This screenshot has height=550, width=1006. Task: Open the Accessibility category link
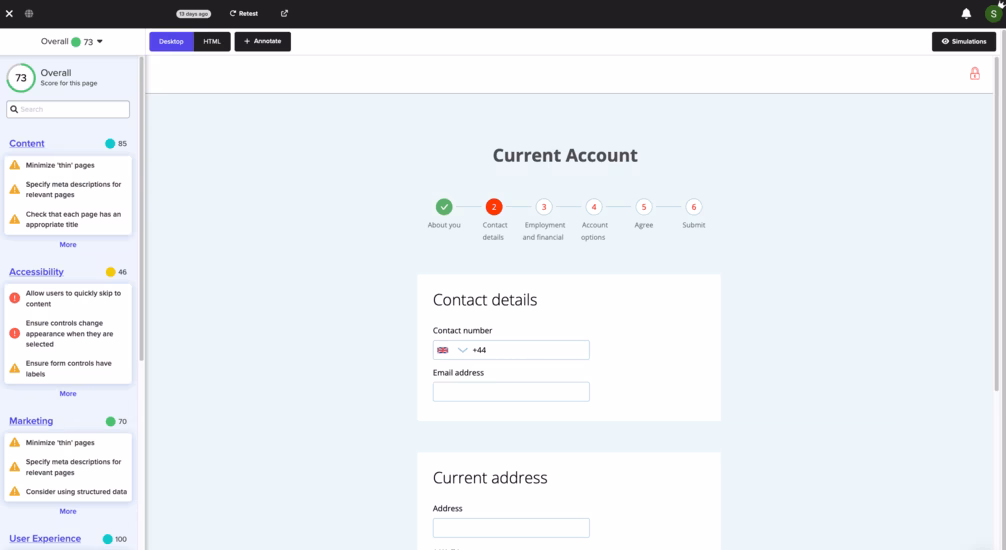(x=36, y=272)
